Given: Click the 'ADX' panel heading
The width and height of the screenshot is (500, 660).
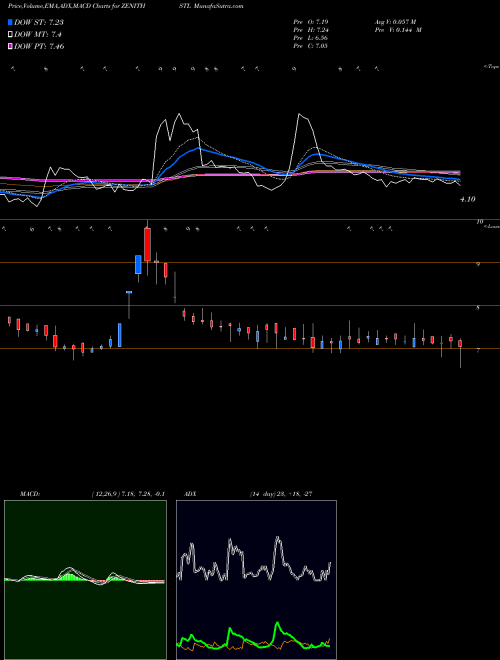Looking at the screenshot, I should point(189,494).
